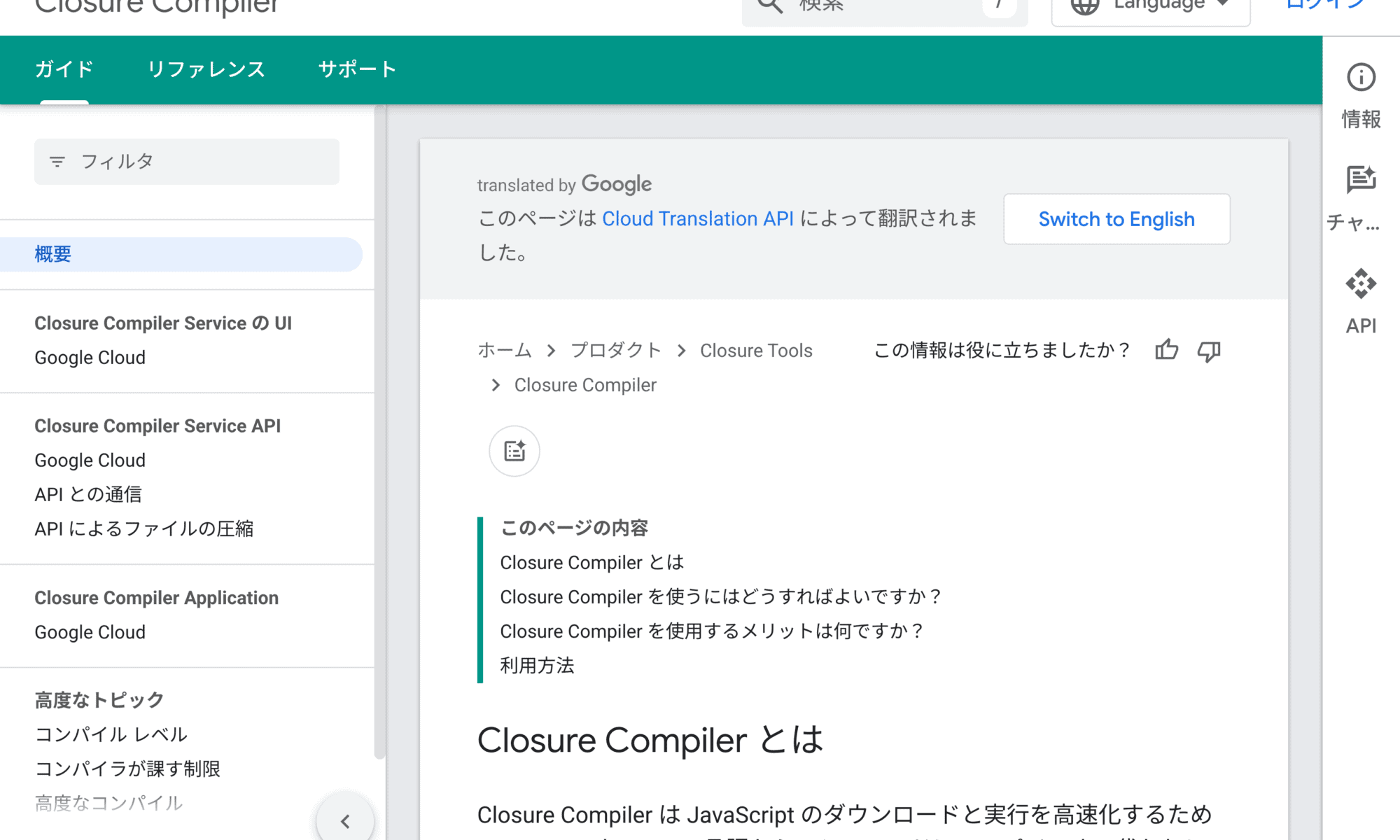Screen dimensions: 1400x840
Task: Go to Closure Compiler breadcrumb
Action: 585,385
